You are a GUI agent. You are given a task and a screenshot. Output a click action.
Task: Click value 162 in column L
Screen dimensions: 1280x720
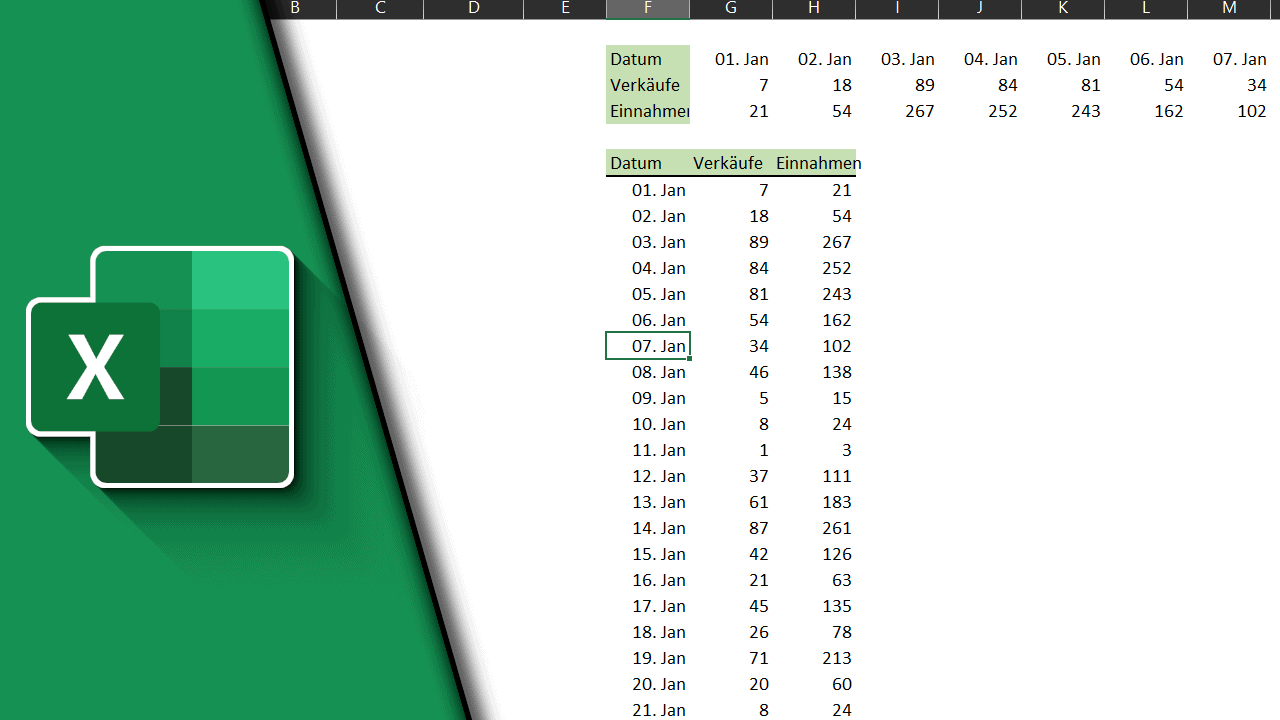click(1168, 111)
